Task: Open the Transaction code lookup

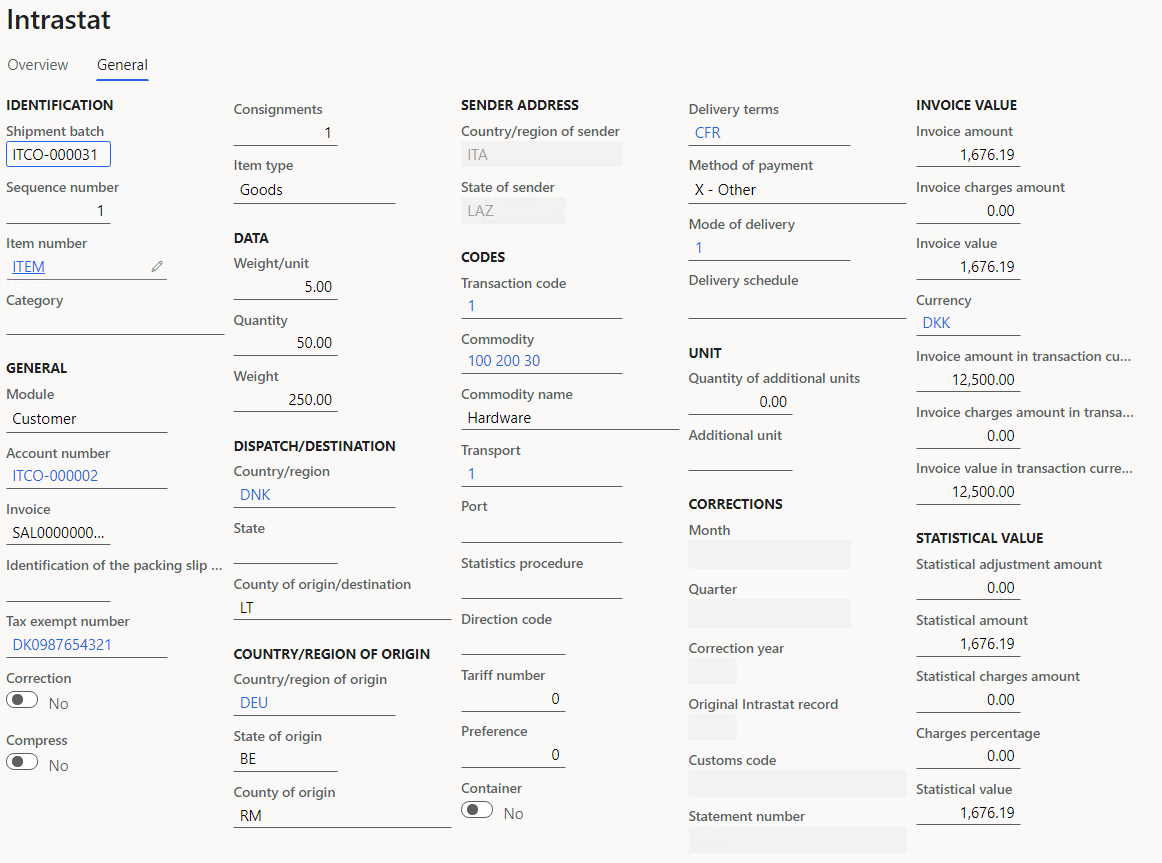Action: tap(470, 305)
